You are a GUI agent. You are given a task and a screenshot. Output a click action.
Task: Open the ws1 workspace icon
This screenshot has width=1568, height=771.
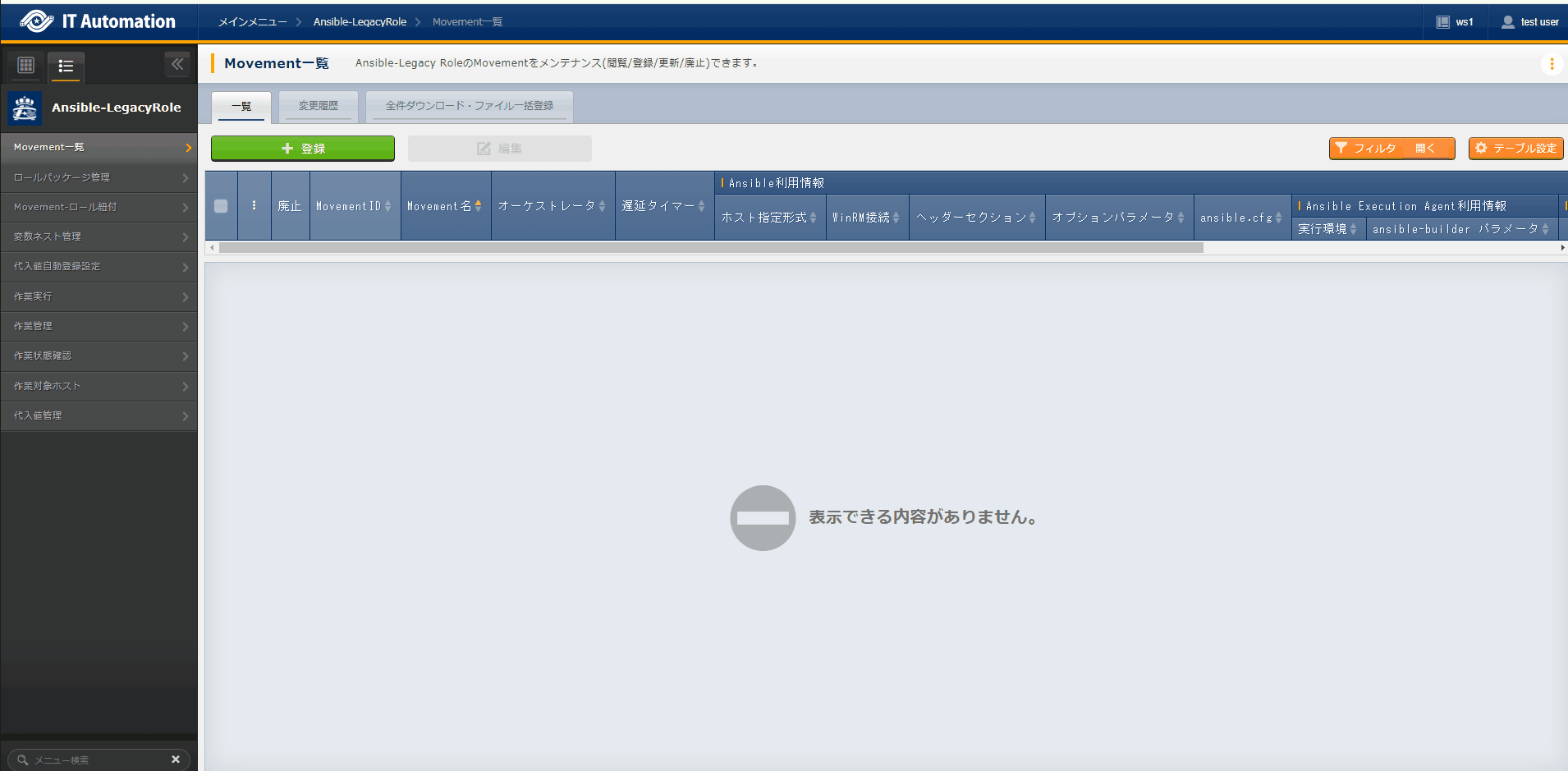1442,22
